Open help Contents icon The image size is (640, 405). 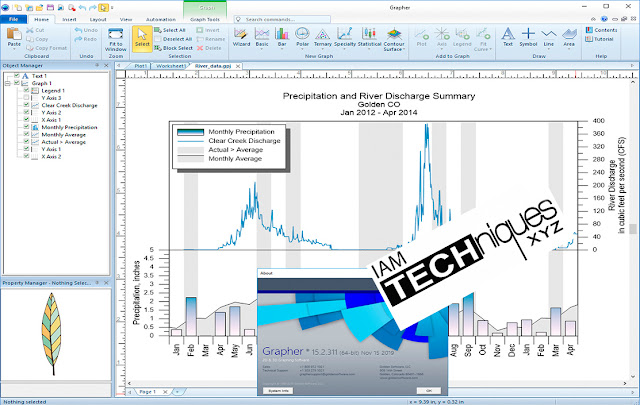point(589,30)
